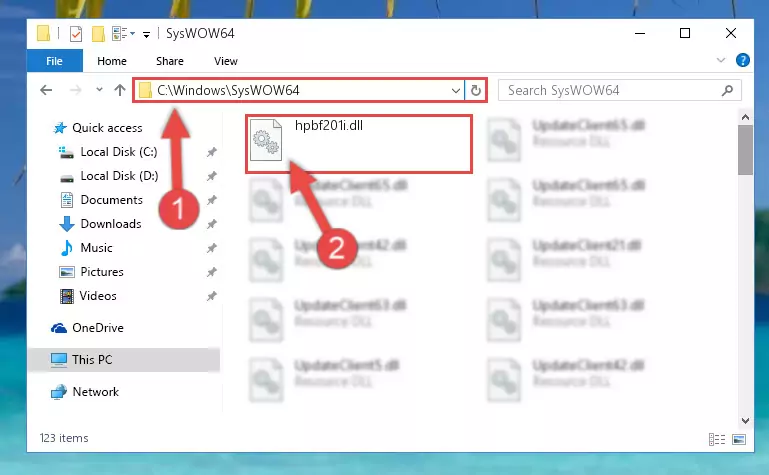Select the hpbf201i.dll file name

point(329,125)
